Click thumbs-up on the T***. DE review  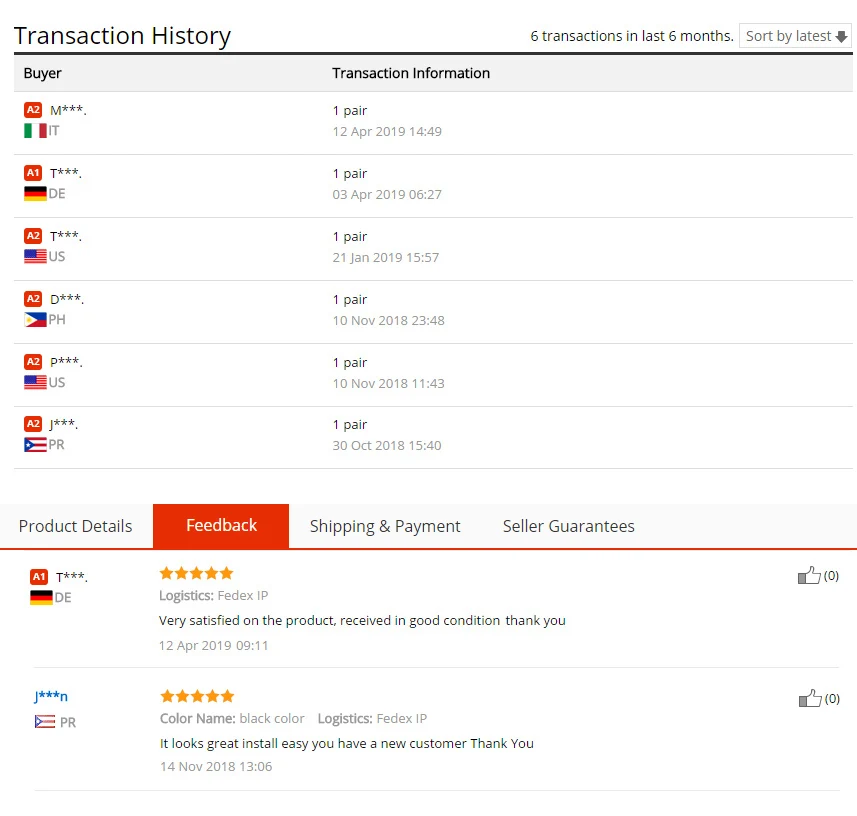point(809,575)
